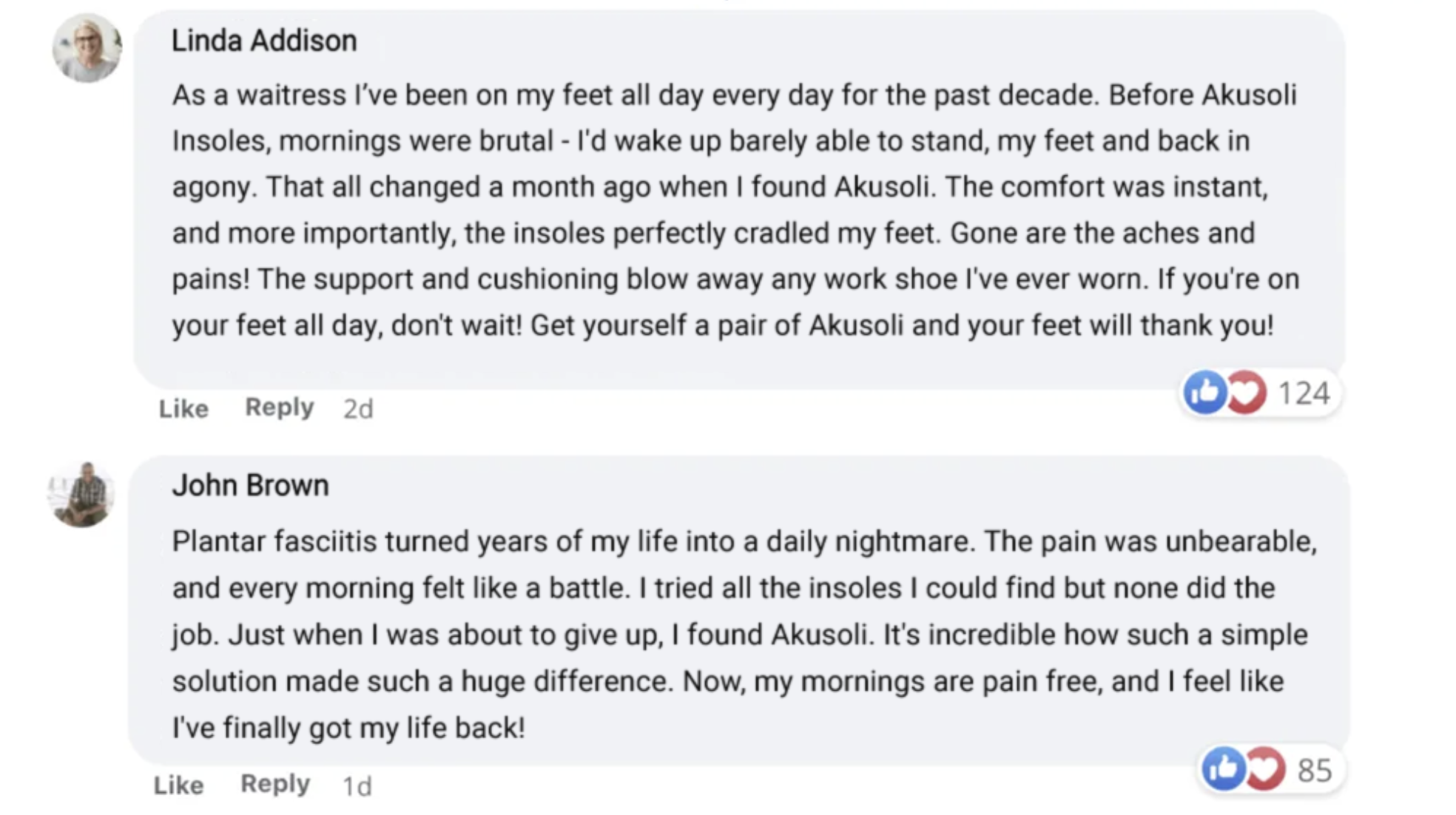Click the 1d timestamp on John's comment
The width and height of the screenshot is (1456, 815).
(x=357, y=785)
